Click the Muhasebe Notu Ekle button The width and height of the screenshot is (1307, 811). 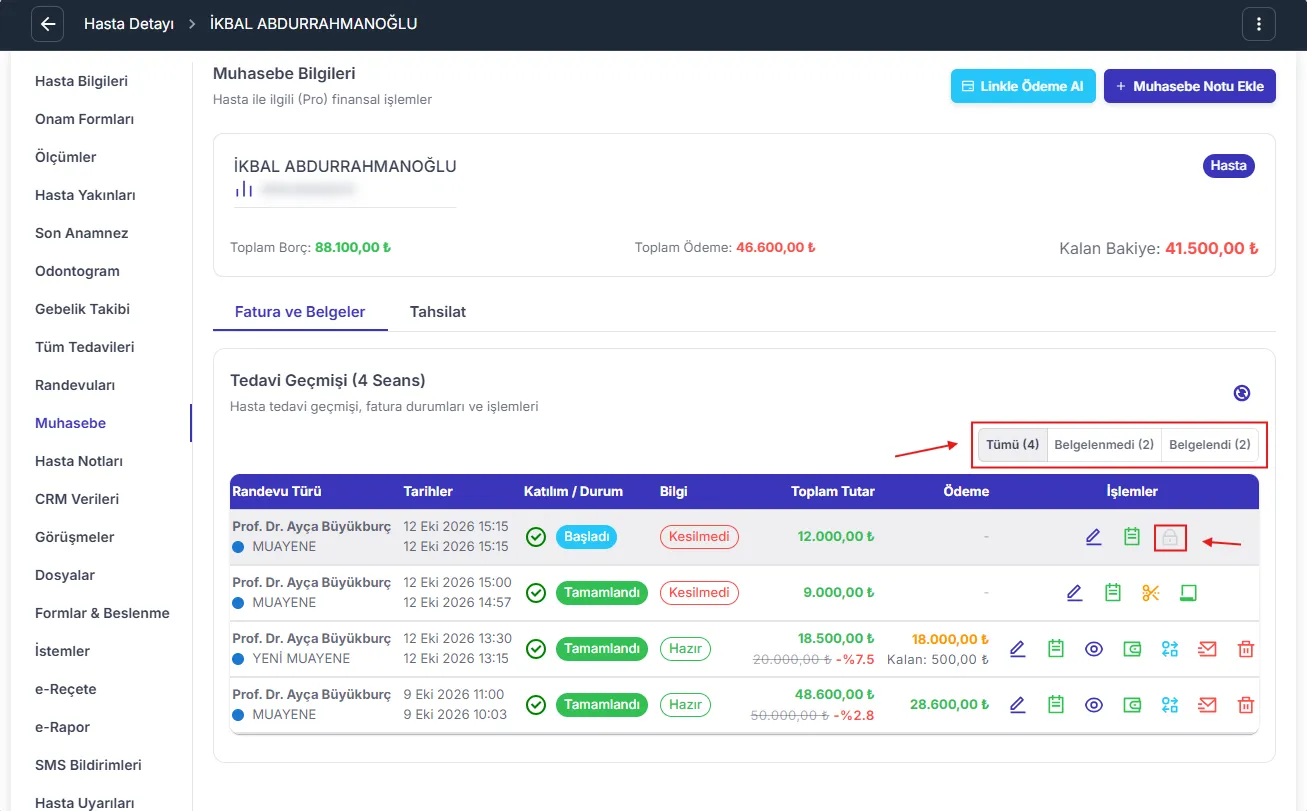1190,86
